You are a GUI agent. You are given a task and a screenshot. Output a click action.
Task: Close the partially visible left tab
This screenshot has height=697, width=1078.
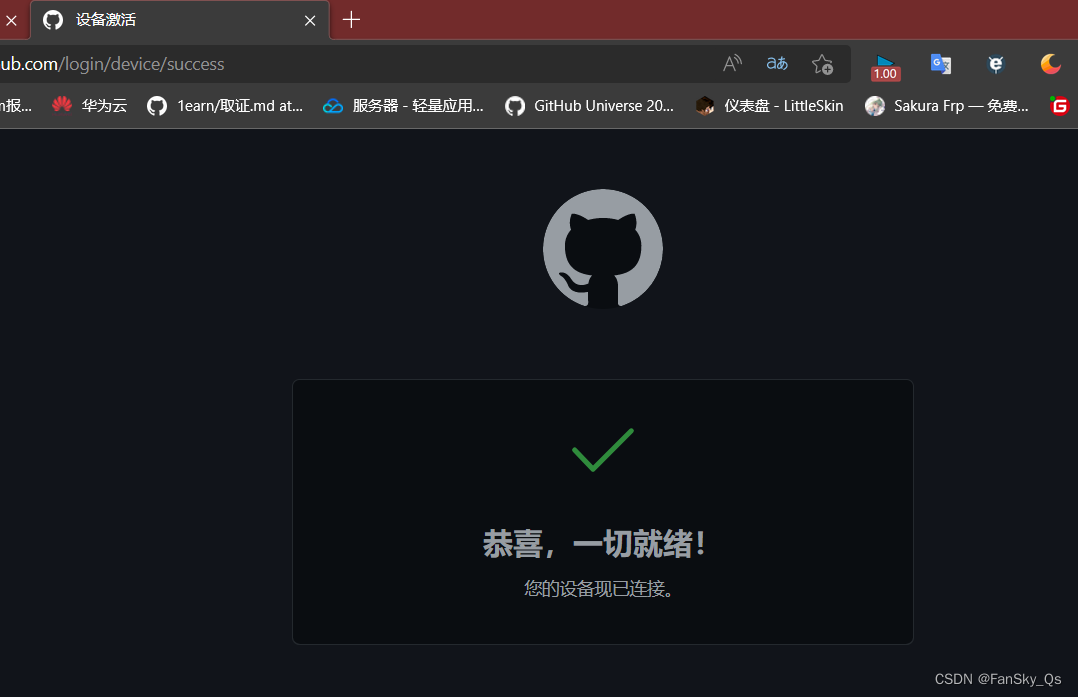pyautogui.click(x=11, y=21)
